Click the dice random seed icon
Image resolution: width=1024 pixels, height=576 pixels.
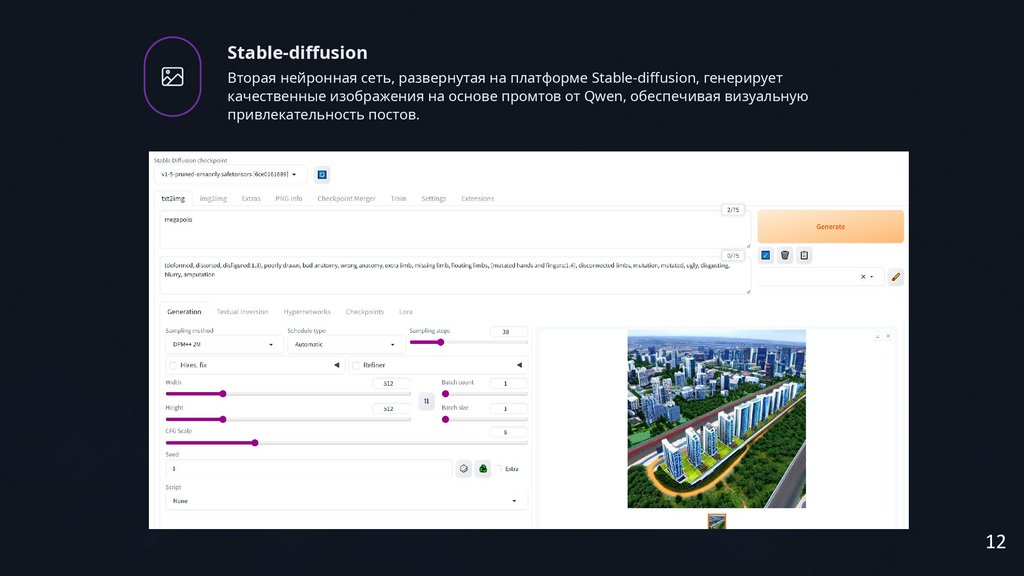click(463, 468)
